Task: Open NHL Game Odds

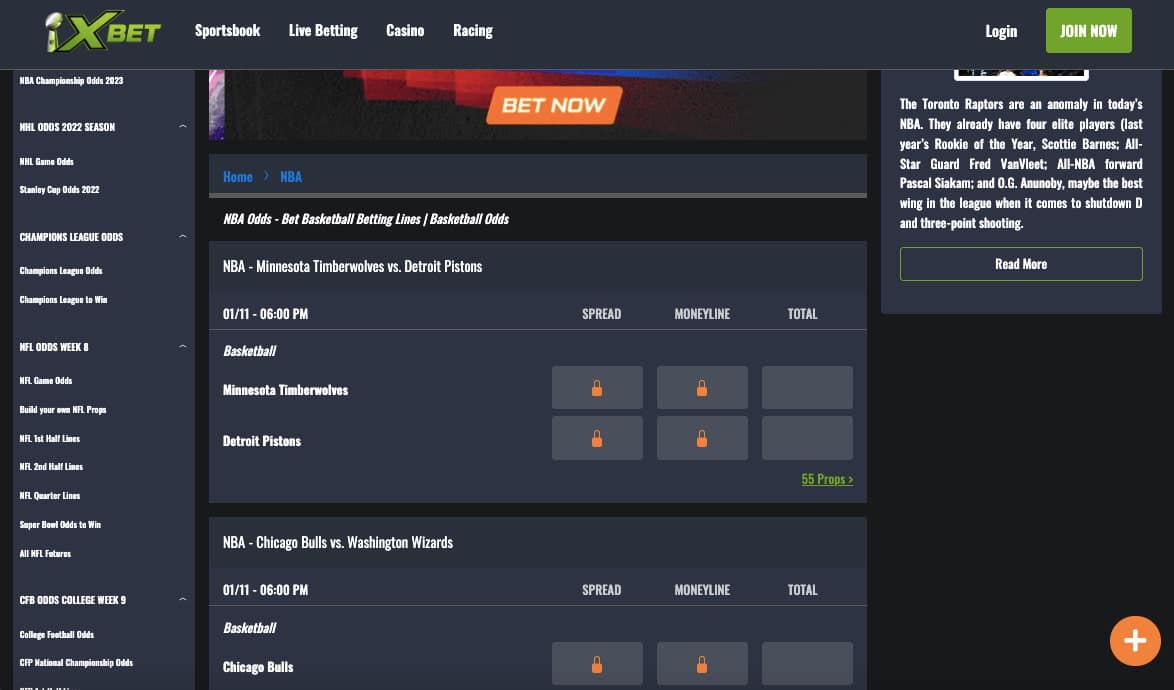Action: [x=46, y=162]
